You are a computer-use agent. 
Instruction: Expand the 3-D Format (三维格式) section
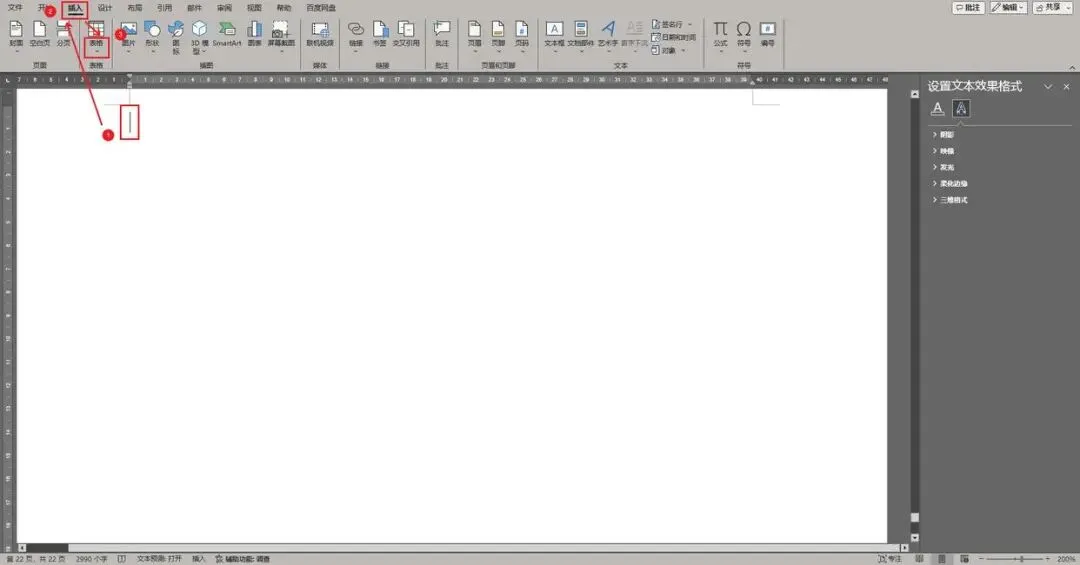pyautogui.click(x=950, y=200)
